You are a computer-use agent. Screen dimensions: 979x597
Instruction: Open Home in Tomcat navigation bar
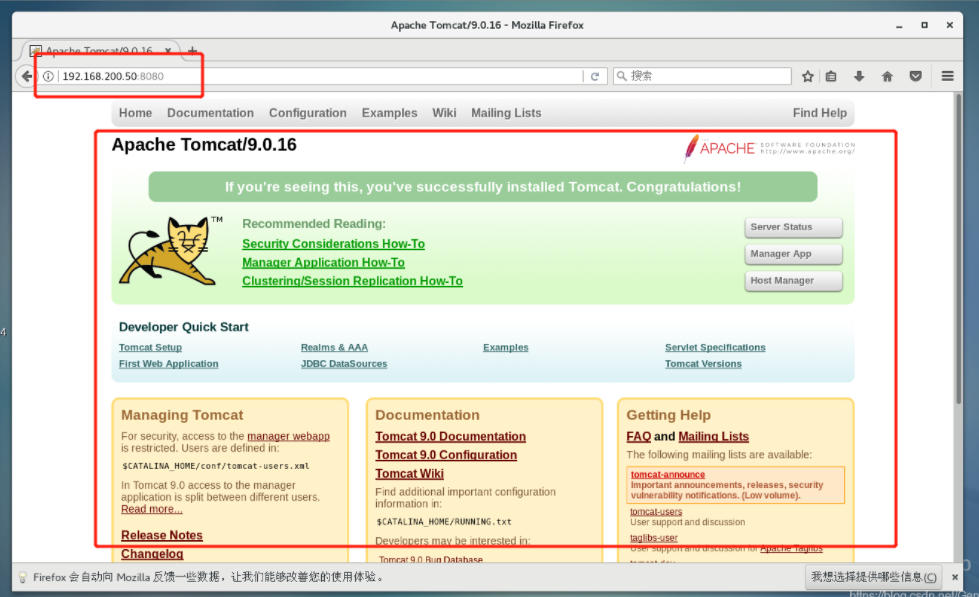(x=135, y=113)
